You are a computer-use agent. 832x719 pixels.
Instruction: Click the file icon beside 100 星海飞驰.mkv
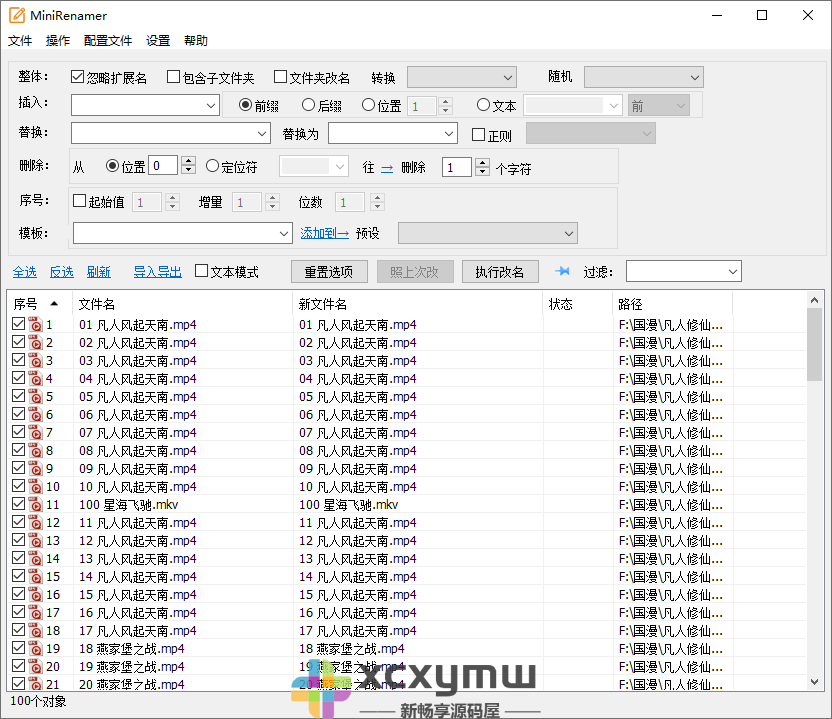click(x=35, y=504)
